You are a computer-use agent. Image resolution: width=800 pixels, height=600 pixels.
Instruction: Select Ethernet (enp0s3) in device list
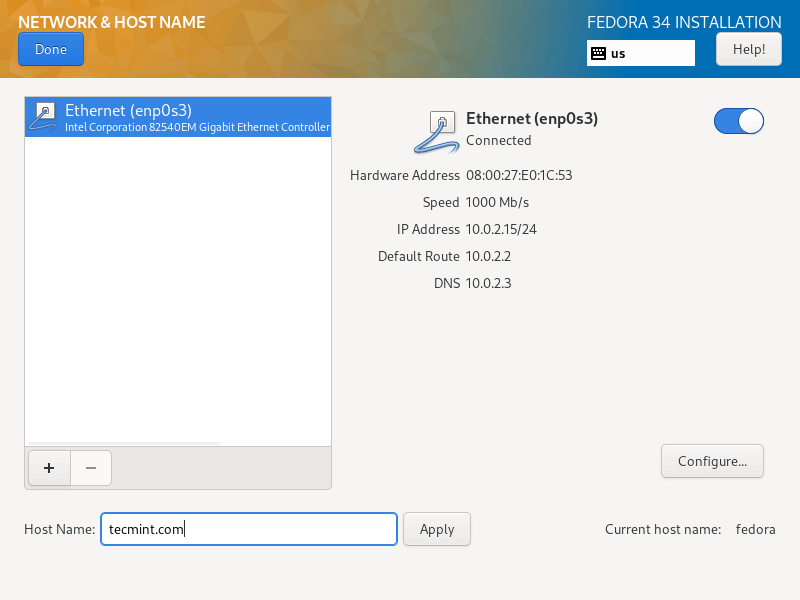click(178, 117)
